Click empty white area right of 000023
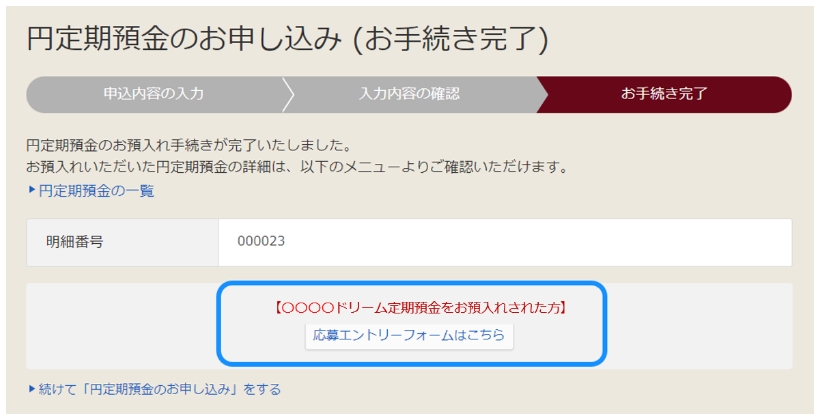This screenshot has width=820, height=420. [539, 243]
